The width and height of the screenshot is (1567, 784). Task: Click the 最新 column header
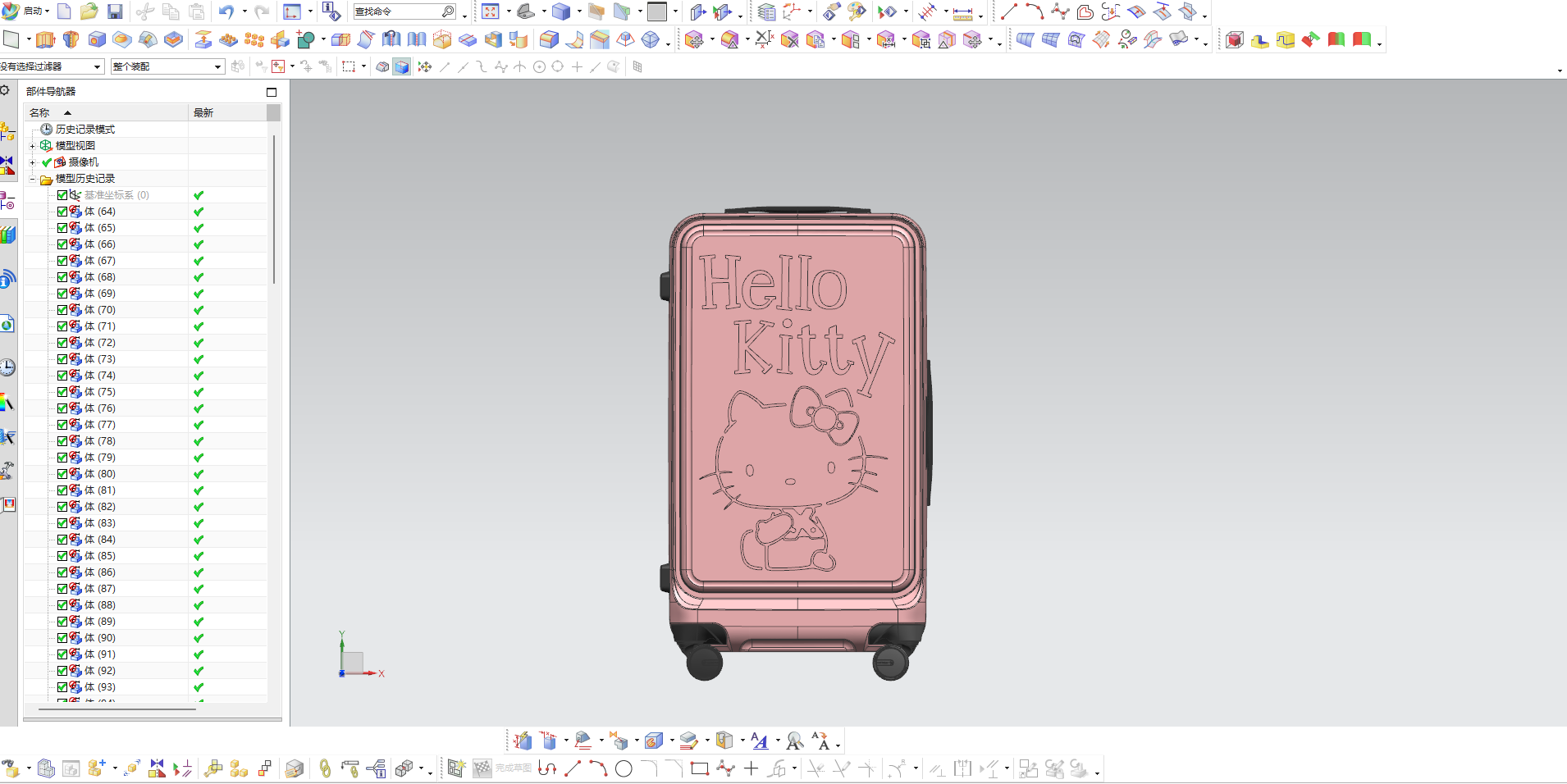pyautogui.click(x=228, y=112)
